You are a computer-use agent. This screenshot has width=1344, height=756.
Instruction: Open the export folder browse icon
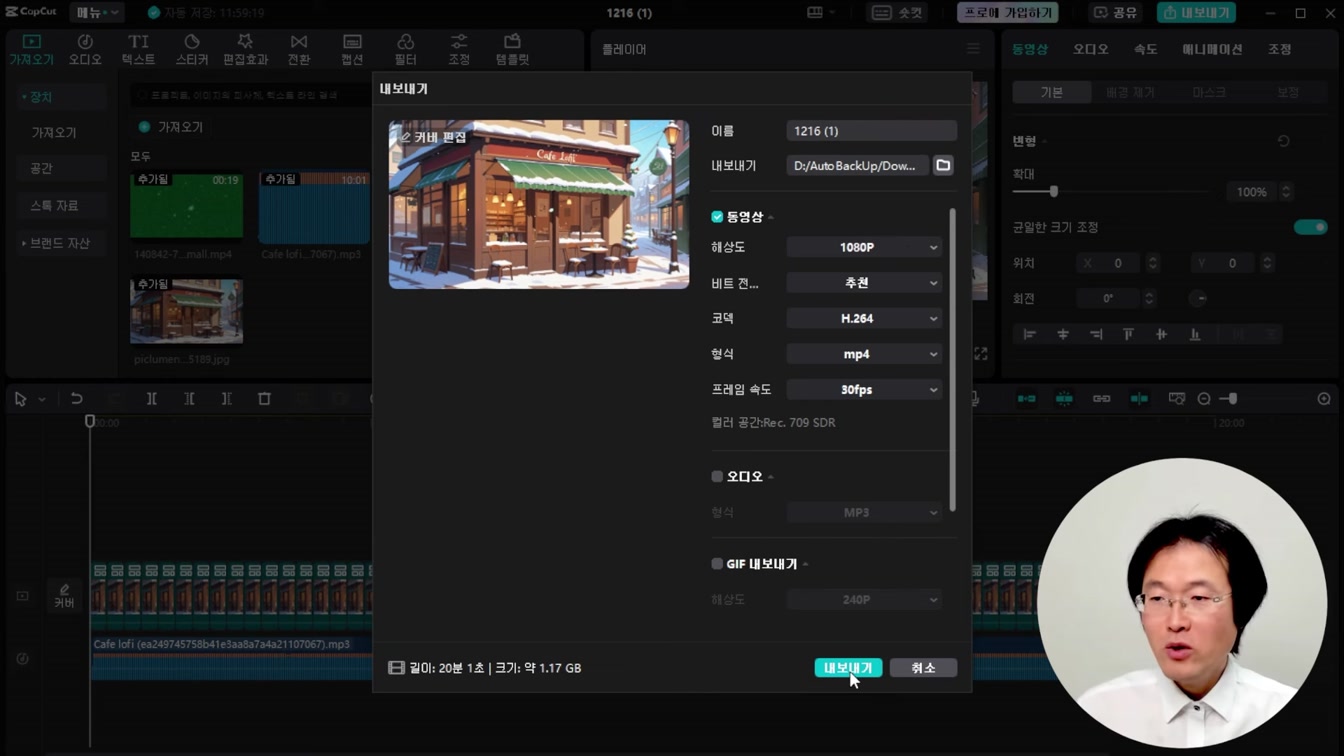[943, 165]
